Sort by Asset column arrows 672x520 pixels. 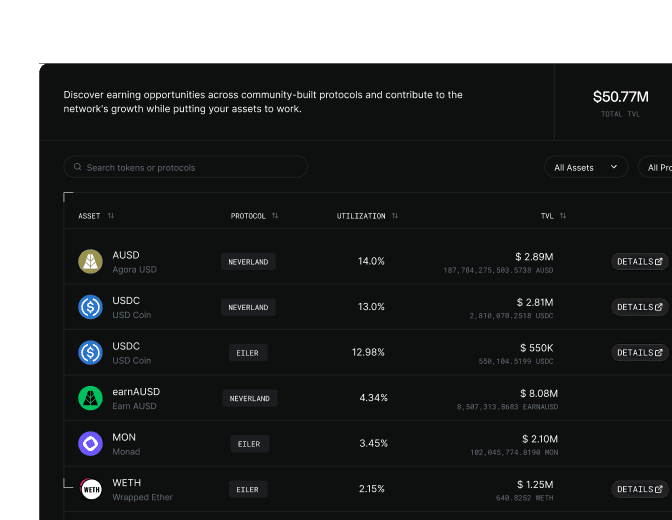pyautogui.click(x=111, y=216)
